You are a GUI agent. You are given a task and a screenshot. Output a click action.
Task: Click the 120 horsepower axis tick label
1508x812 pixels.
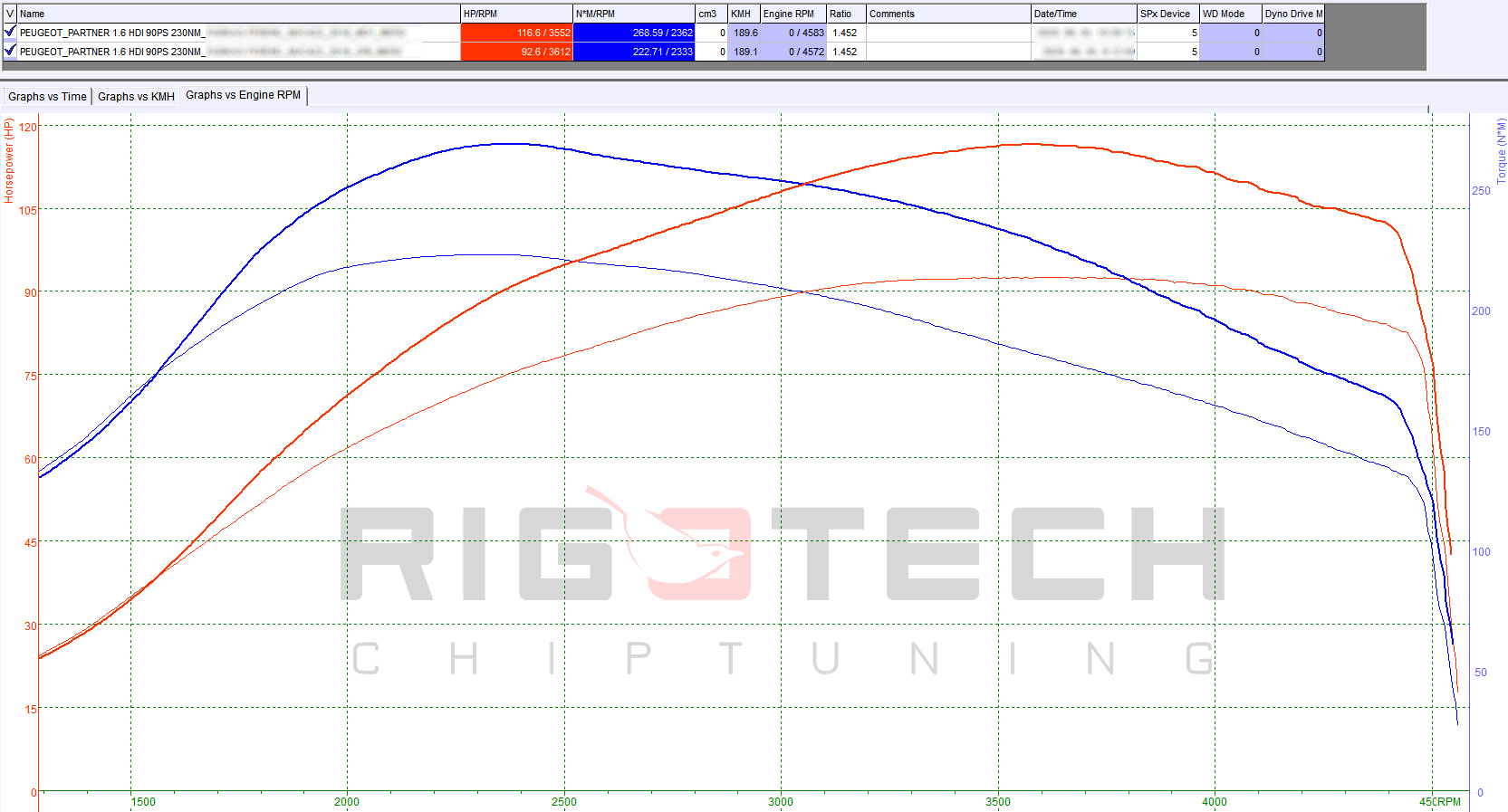(28, 127)
